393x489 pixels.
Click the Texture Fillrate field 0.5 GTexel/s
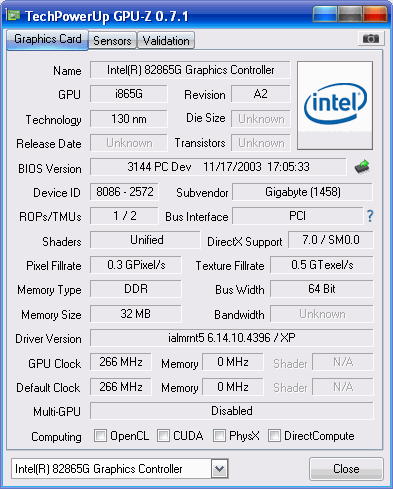coord(322,265)
